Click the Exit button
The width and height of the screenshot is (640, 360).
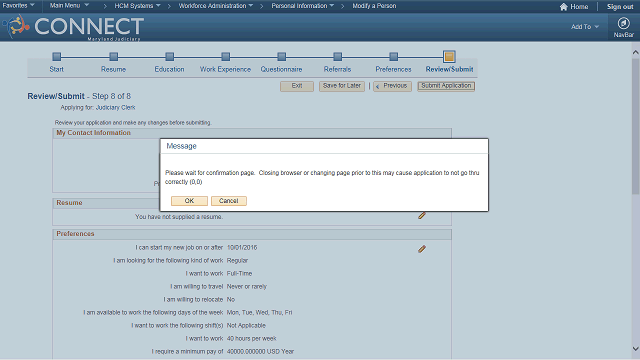297,86
